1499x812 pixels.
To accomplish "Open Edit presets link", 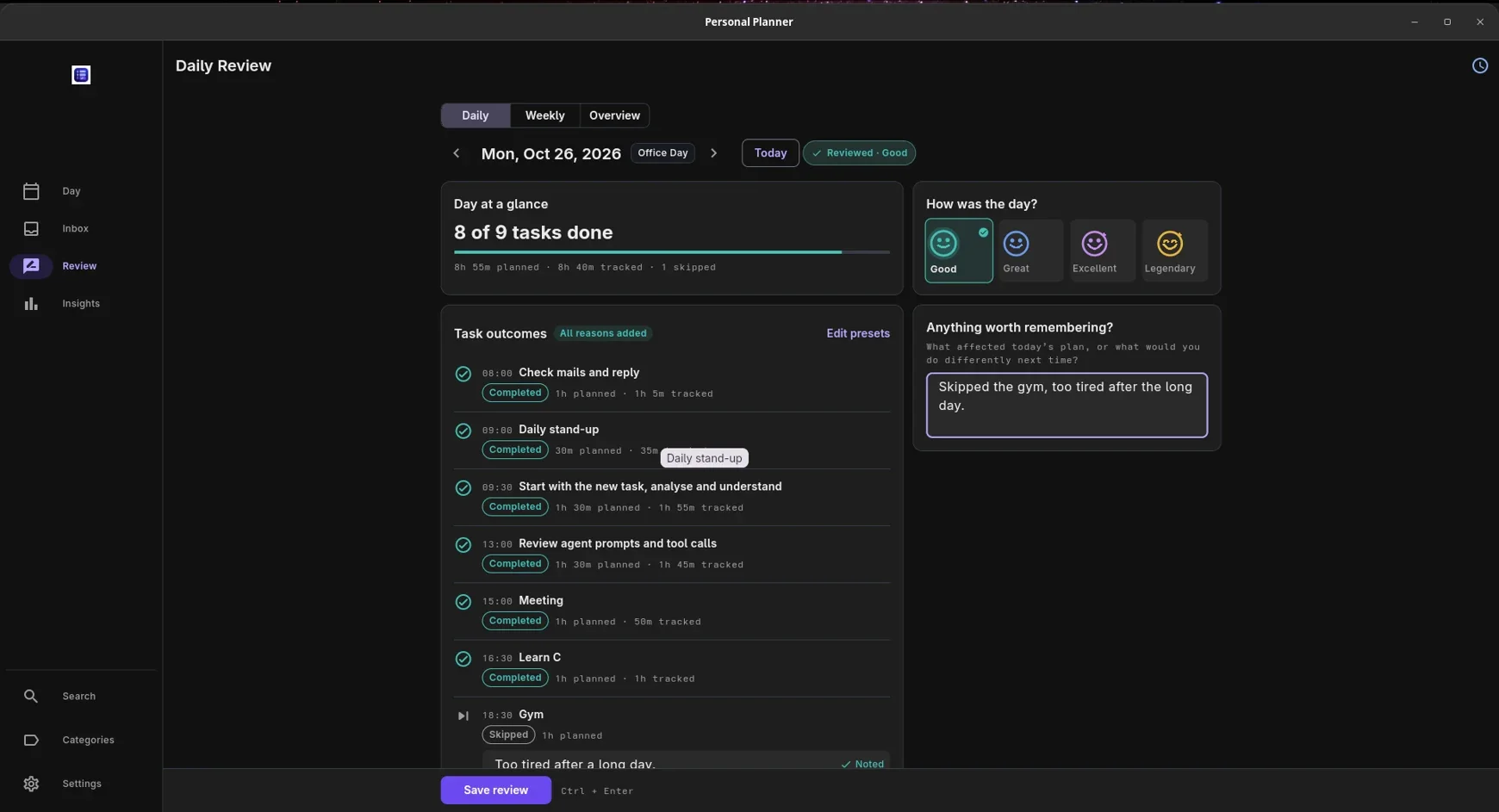I will pyautogui.click(x=857, y=333).
